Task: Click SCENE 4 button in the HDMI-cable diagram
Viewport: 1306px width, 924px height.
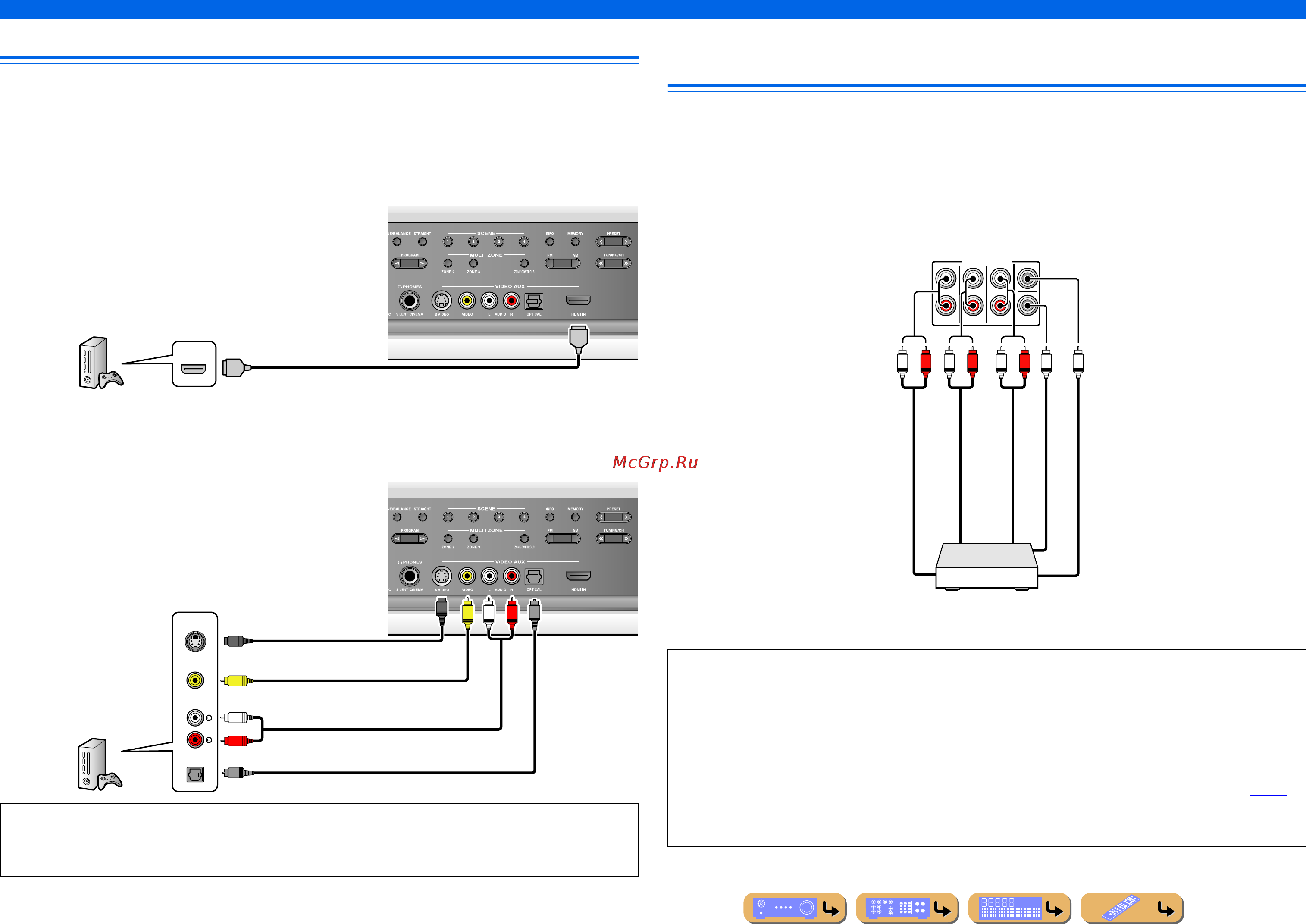Action: point(524,242)
